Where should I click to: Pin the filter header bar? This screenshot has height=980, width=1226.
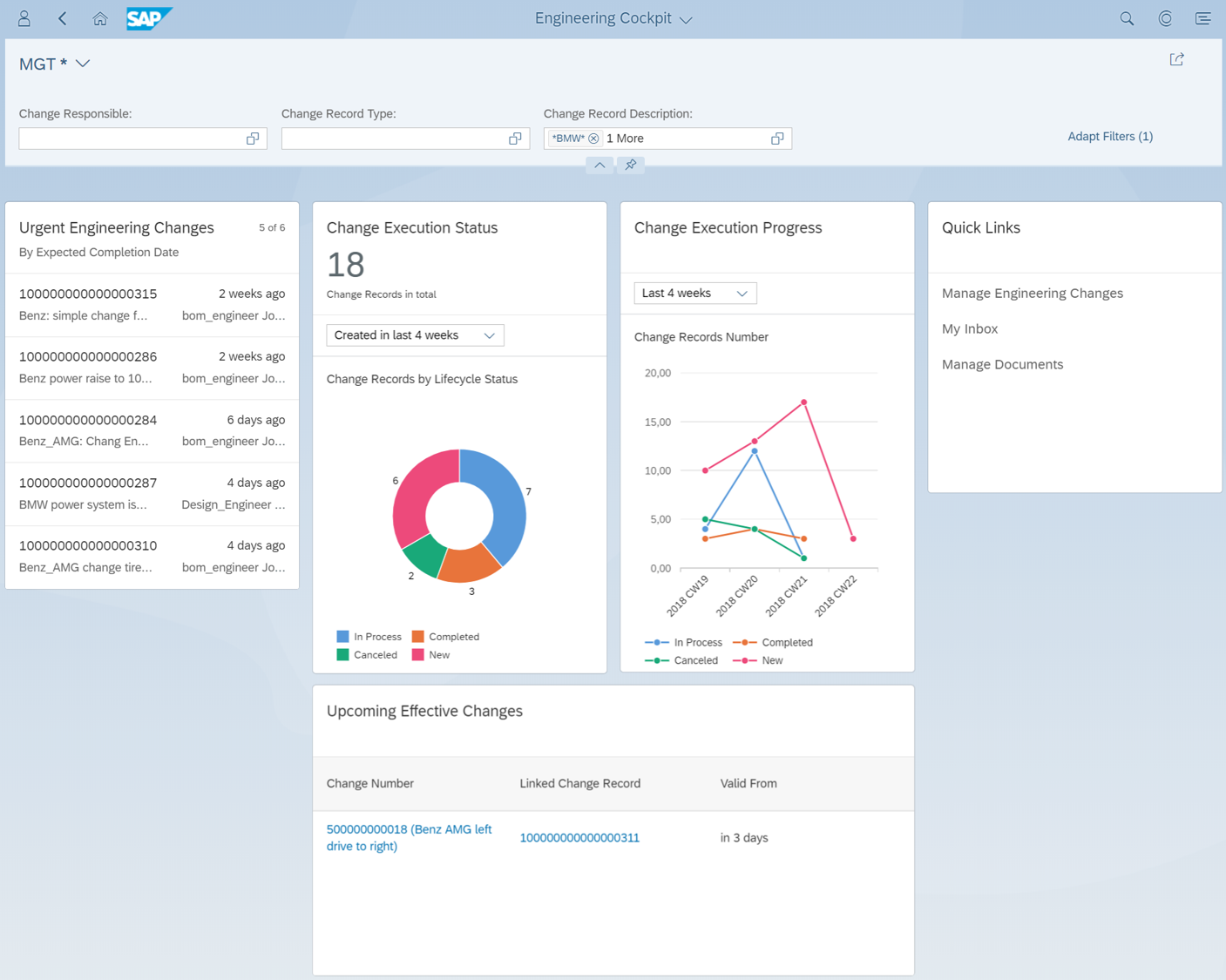point(631,165)
